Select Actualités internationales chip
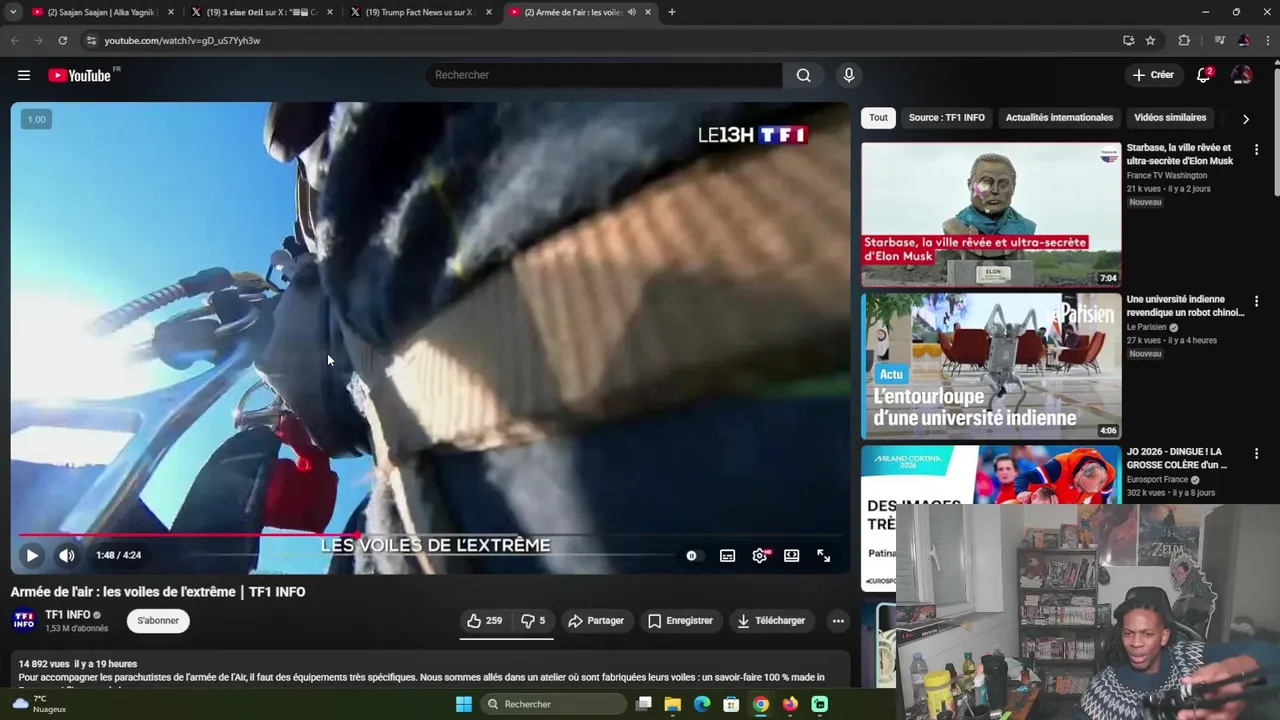The image size is (1280, 720). (x=1059, y=118)
